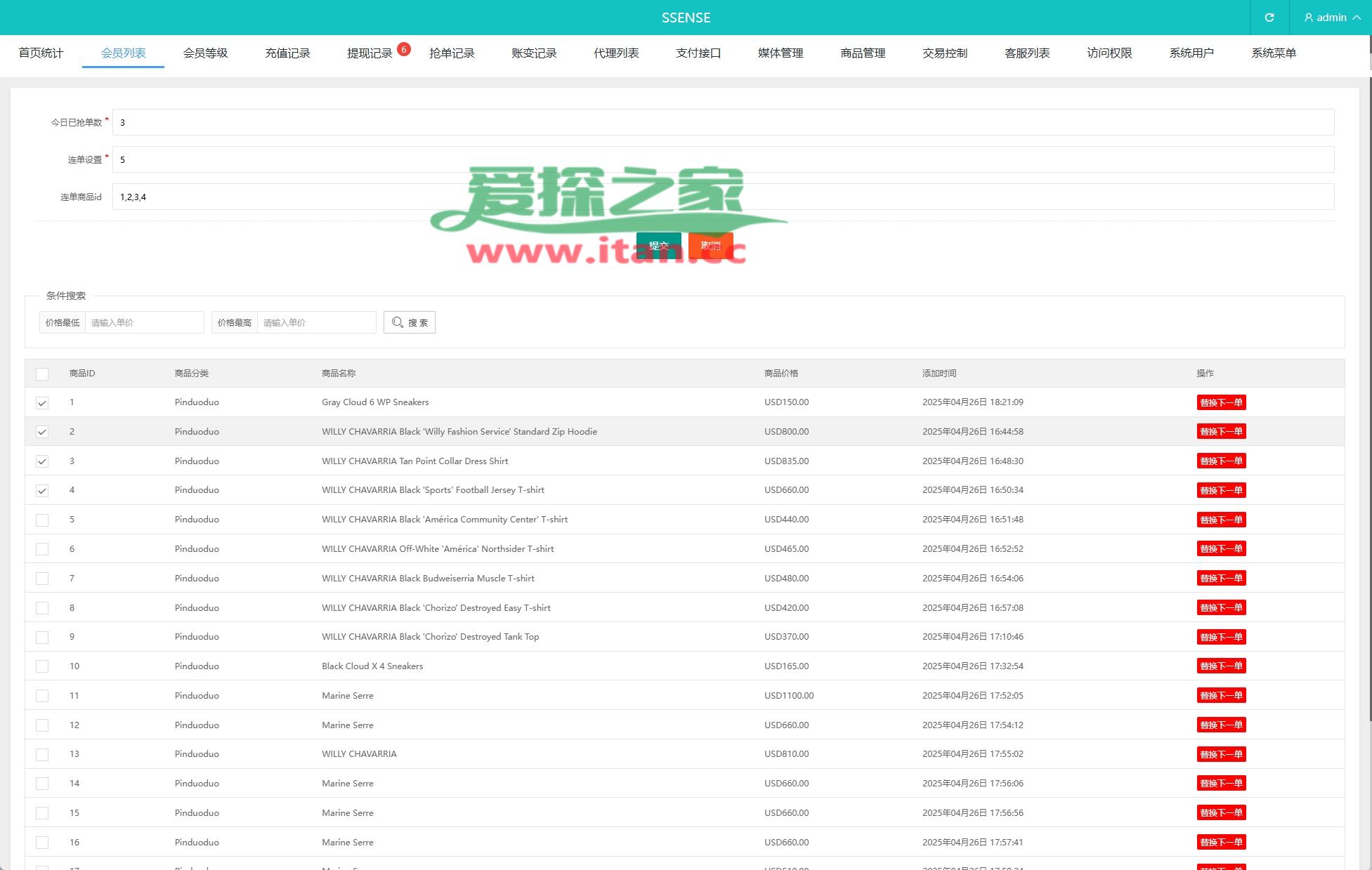Go to the 访问权限 tab

1109,53
